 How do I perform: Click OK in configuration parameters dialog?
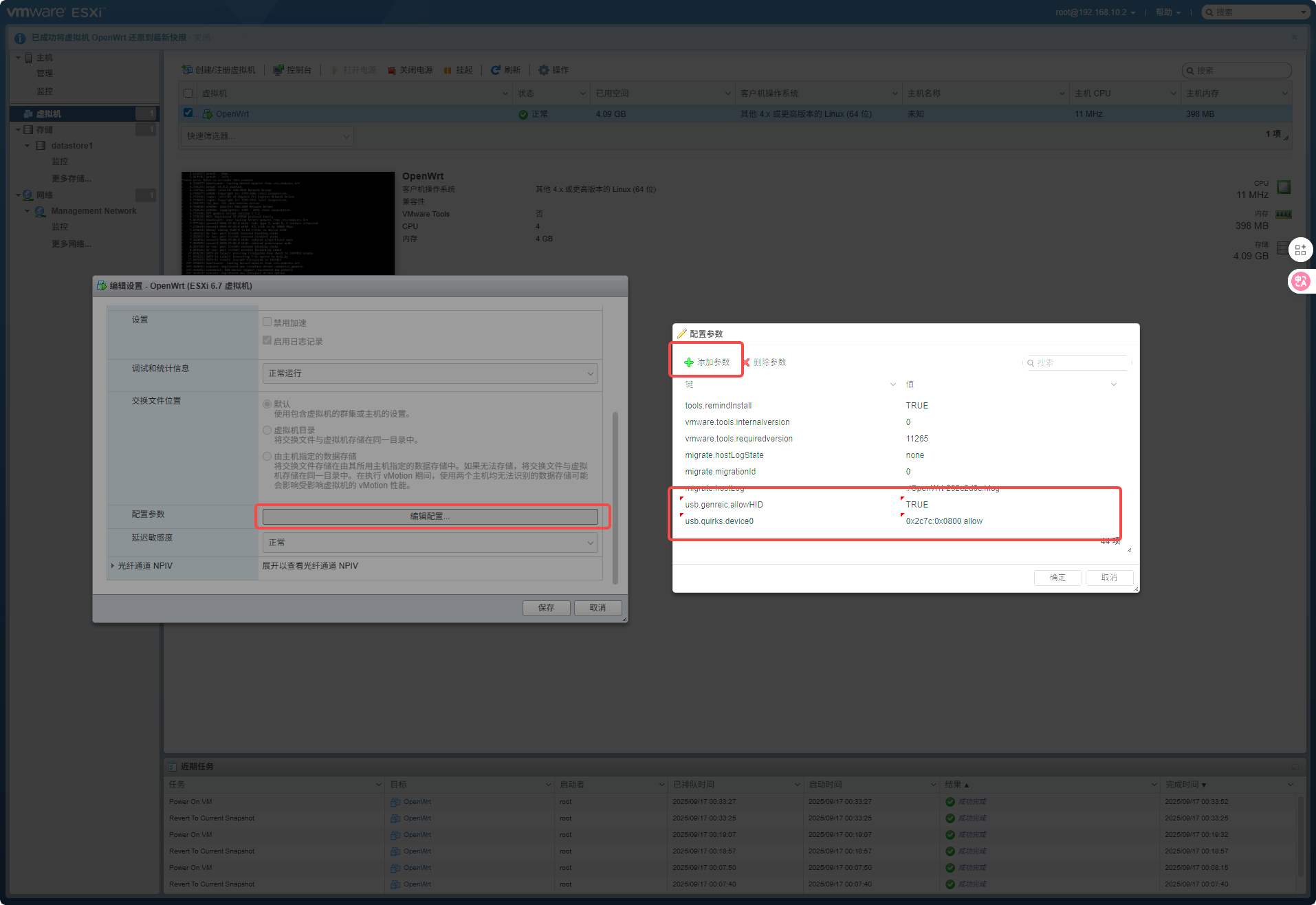[1058, 578]
